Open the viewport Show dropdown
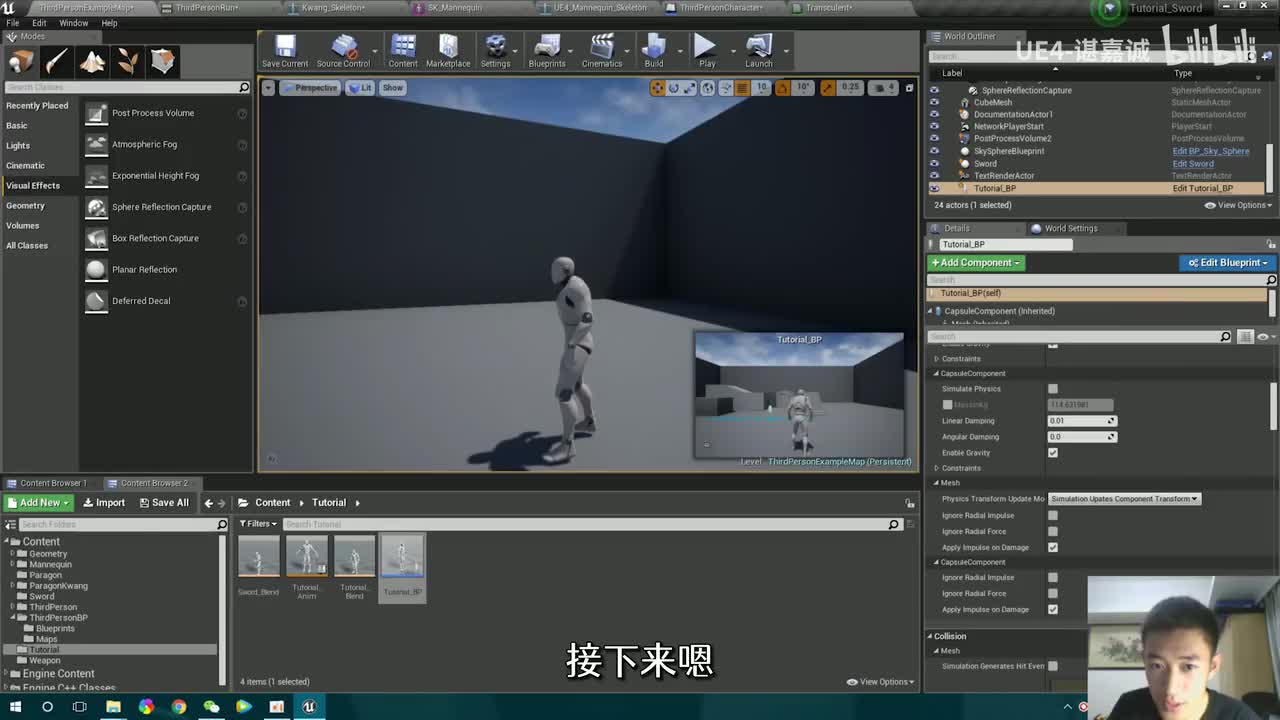 pyautogui.click(x=392, y=88)
